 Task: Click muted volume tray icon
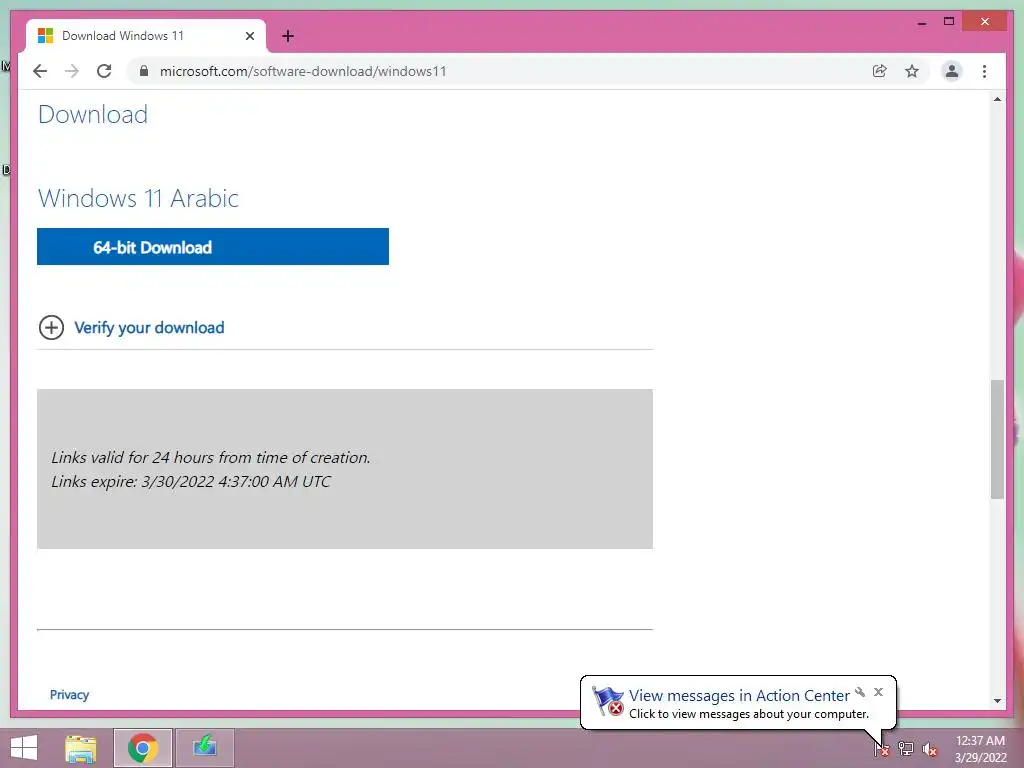[930, 749]
